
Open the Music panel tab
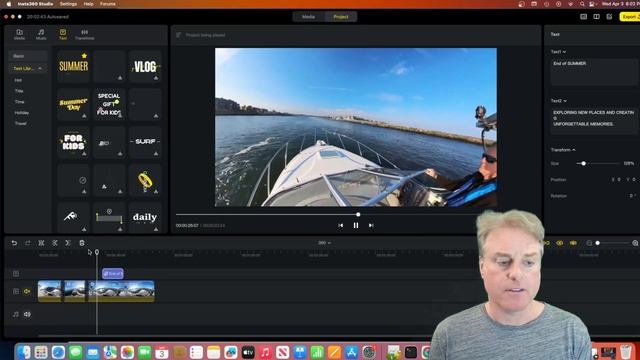(41, 34)
